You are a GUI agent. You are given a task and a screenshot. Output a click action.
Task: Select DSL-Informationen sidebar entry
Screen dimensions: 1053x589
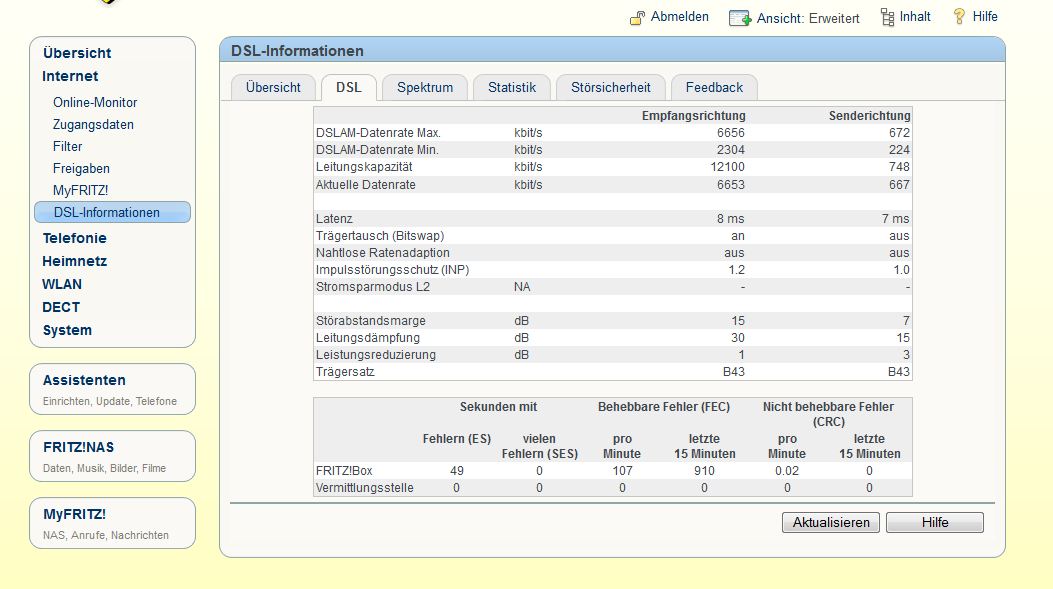point(112,212)
